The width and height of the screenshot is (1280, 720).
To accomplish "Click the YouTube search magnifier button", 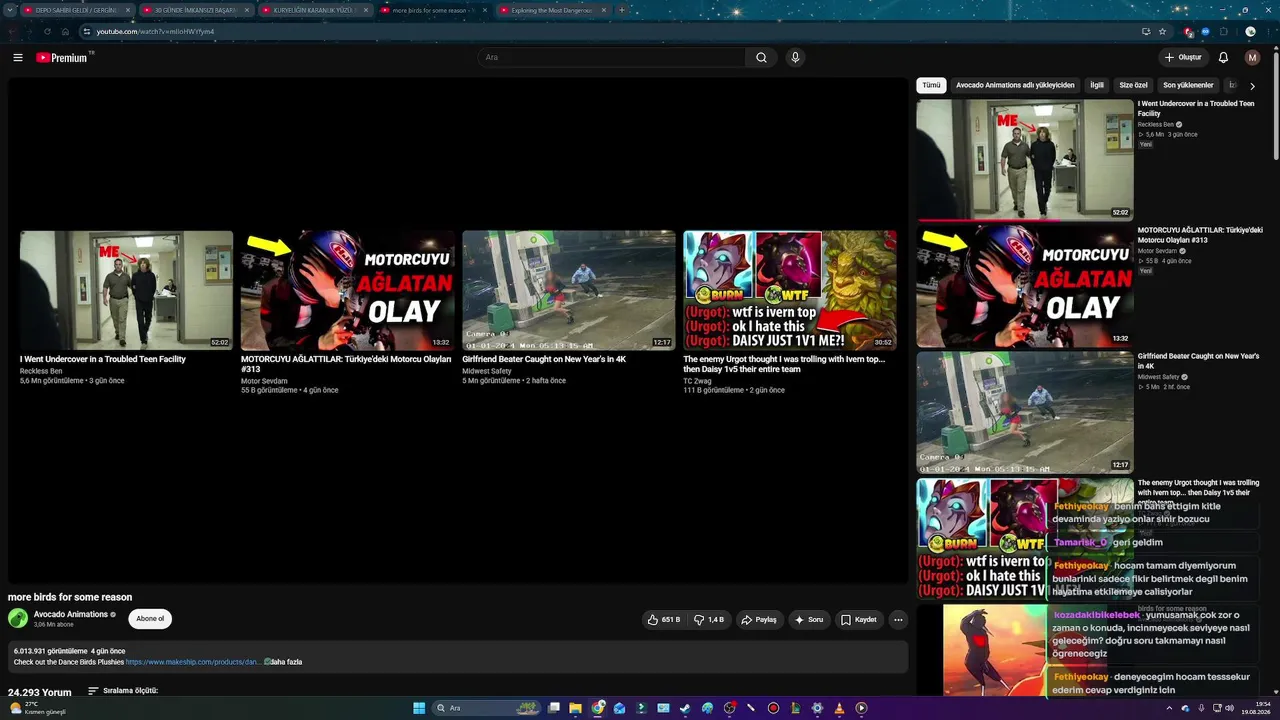I will pyautogui.click(x=761, y=58).
